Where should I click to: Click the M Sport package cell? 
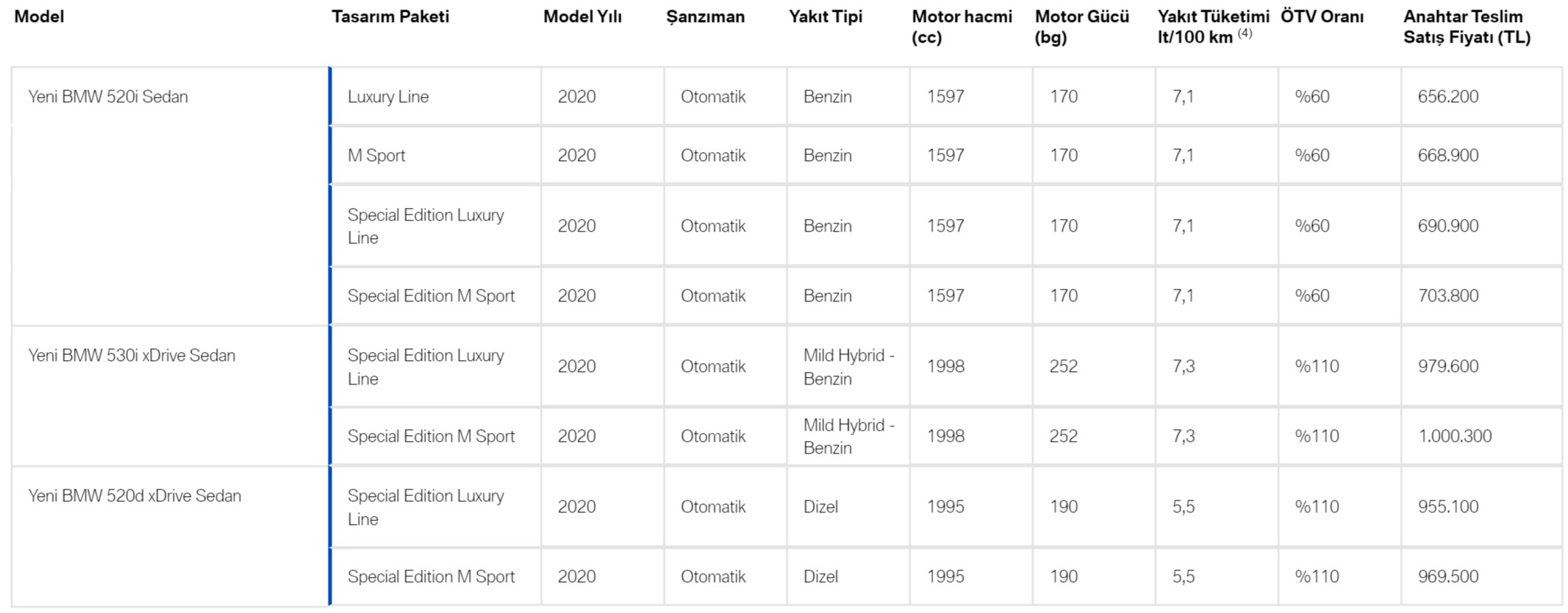[x=376, y=155]
